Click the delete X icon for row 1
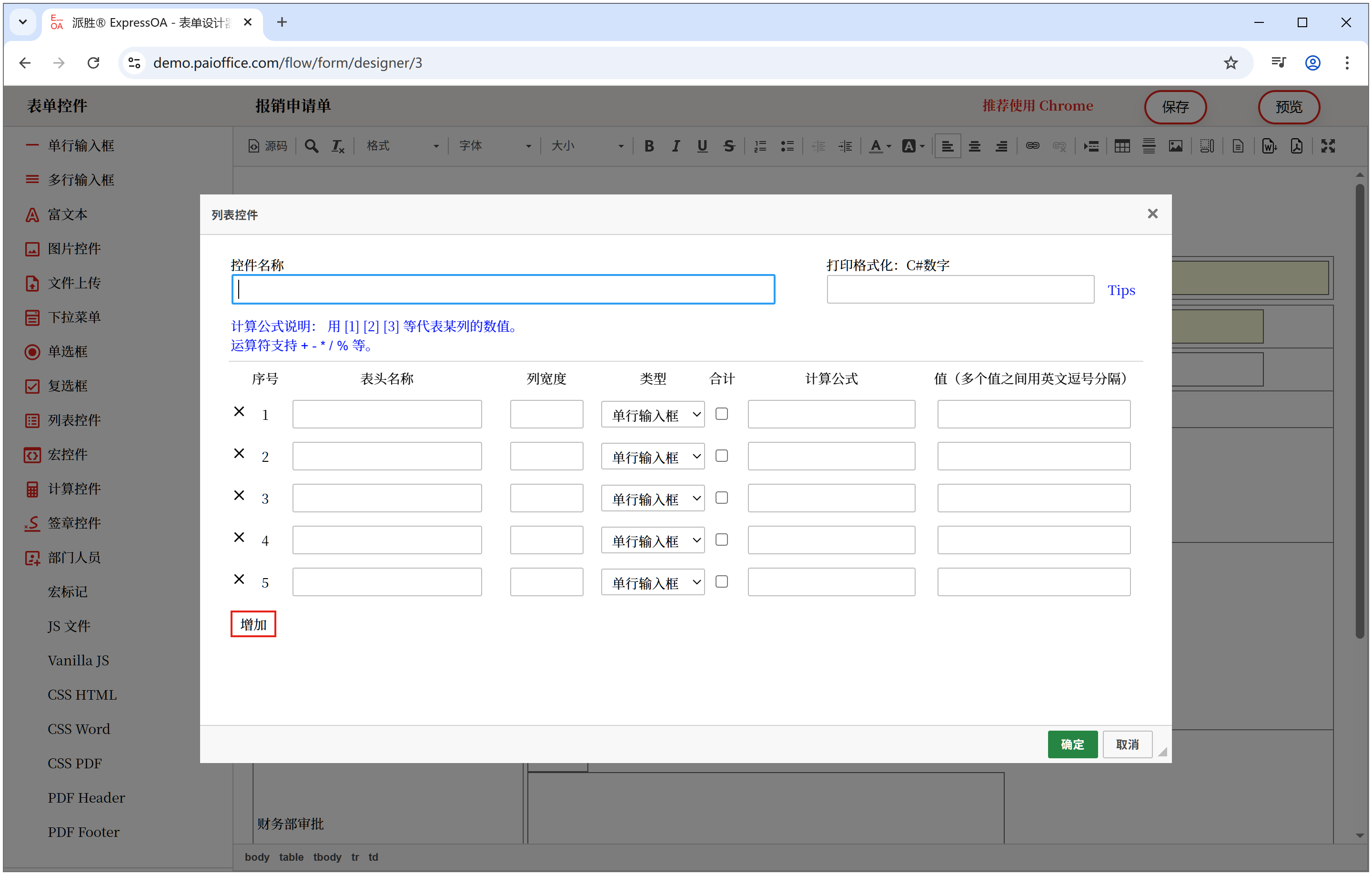This screenshot has width=1372, height=876. coord(239,411)
